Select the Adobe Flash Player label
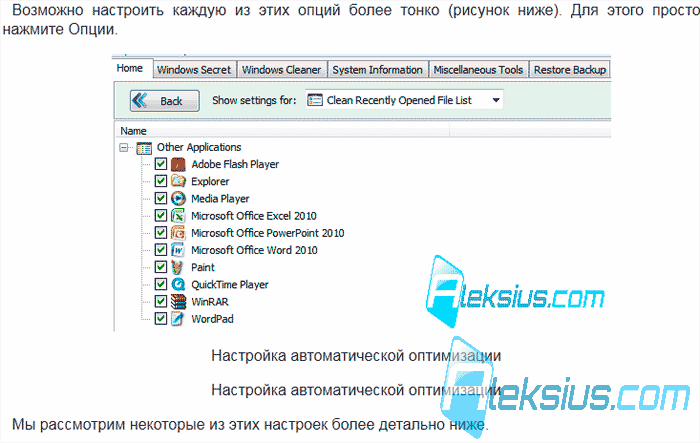Image resolution: width=700 pixels, height=443 pixels. click(235, 164)
